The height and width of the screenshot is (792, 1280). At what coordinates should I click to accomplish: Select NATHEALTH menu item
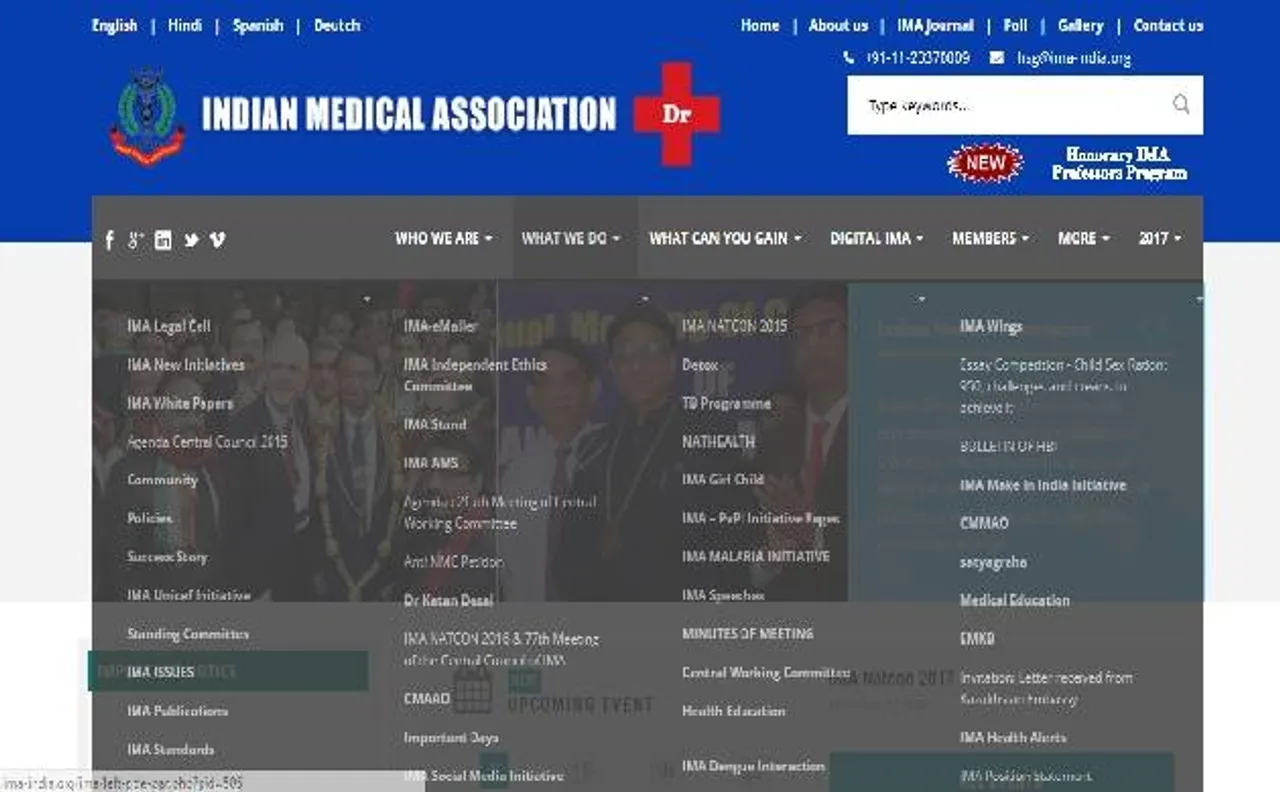(718, 441)
